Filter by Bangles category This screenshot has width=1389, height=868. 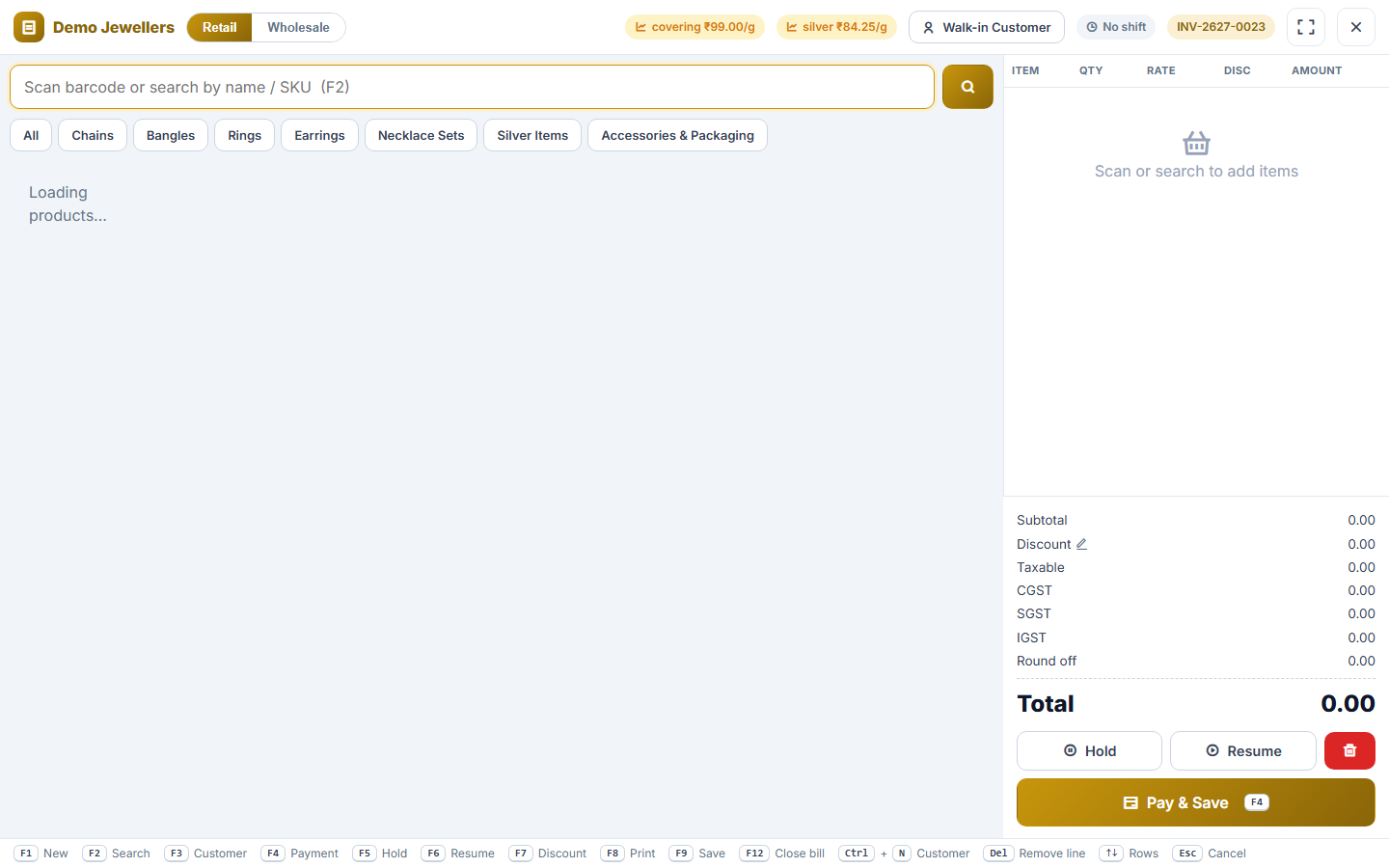[171, 135]
